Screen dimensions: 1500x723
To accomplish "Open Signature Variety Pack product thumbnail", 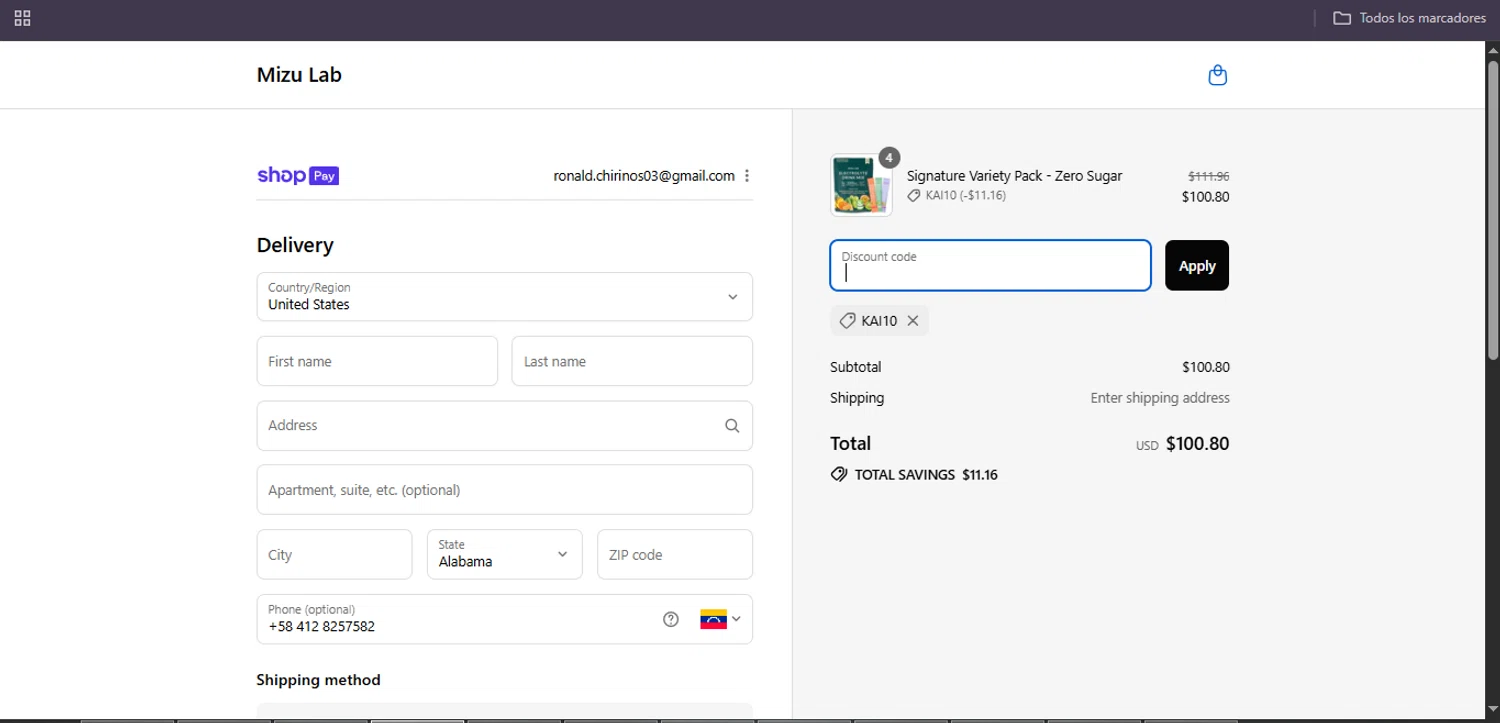I will [x=861, y=185].
